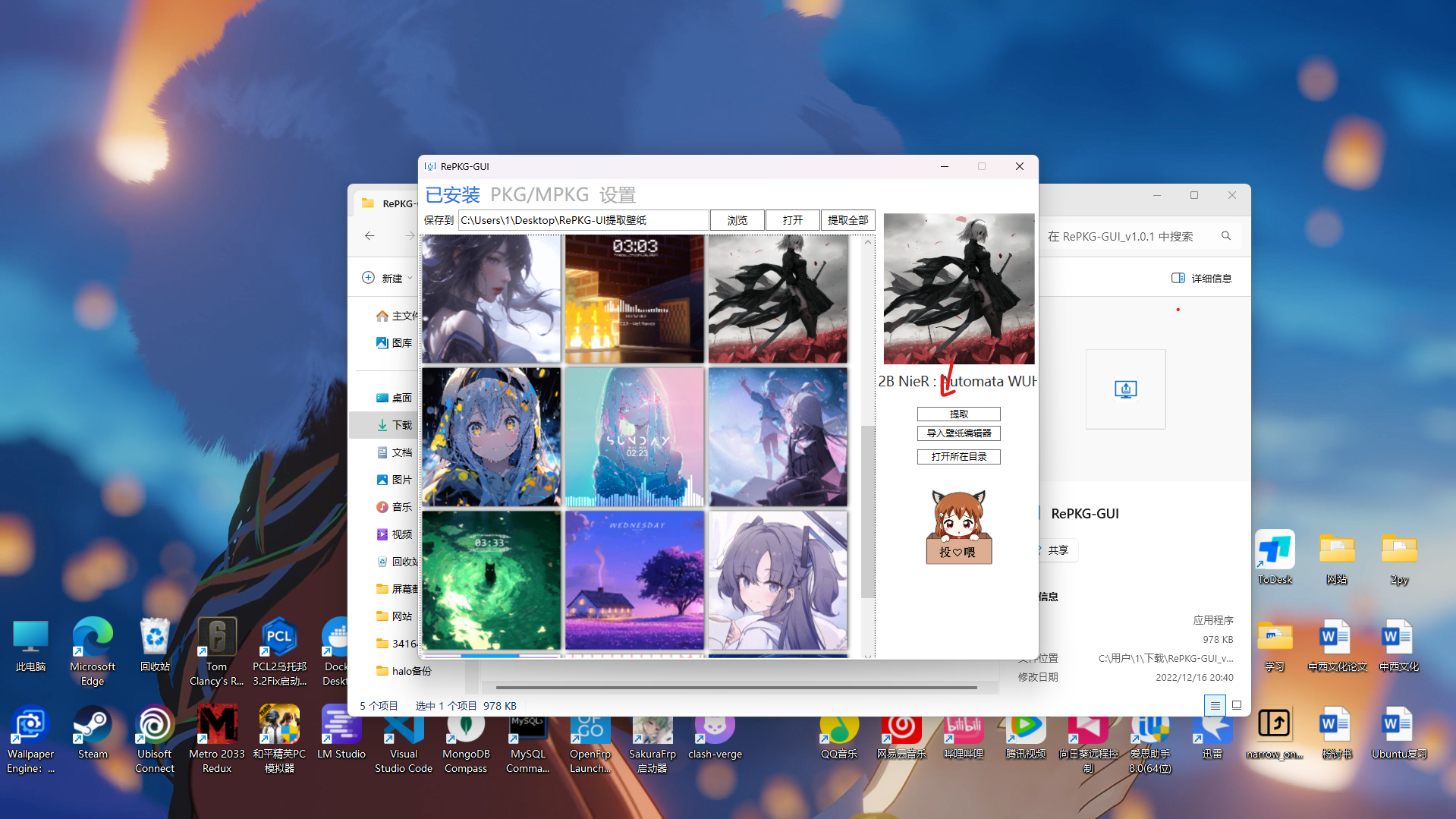Toggle the 详细信息 details pane button
1456x819 pixels.
click(x=1202, y=279)
